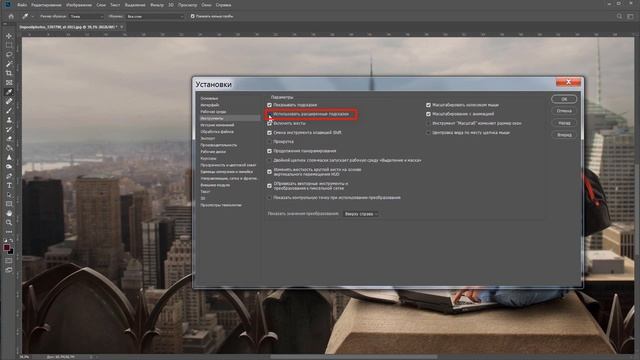Select the History Brush tool

click(x=9, y=130)
